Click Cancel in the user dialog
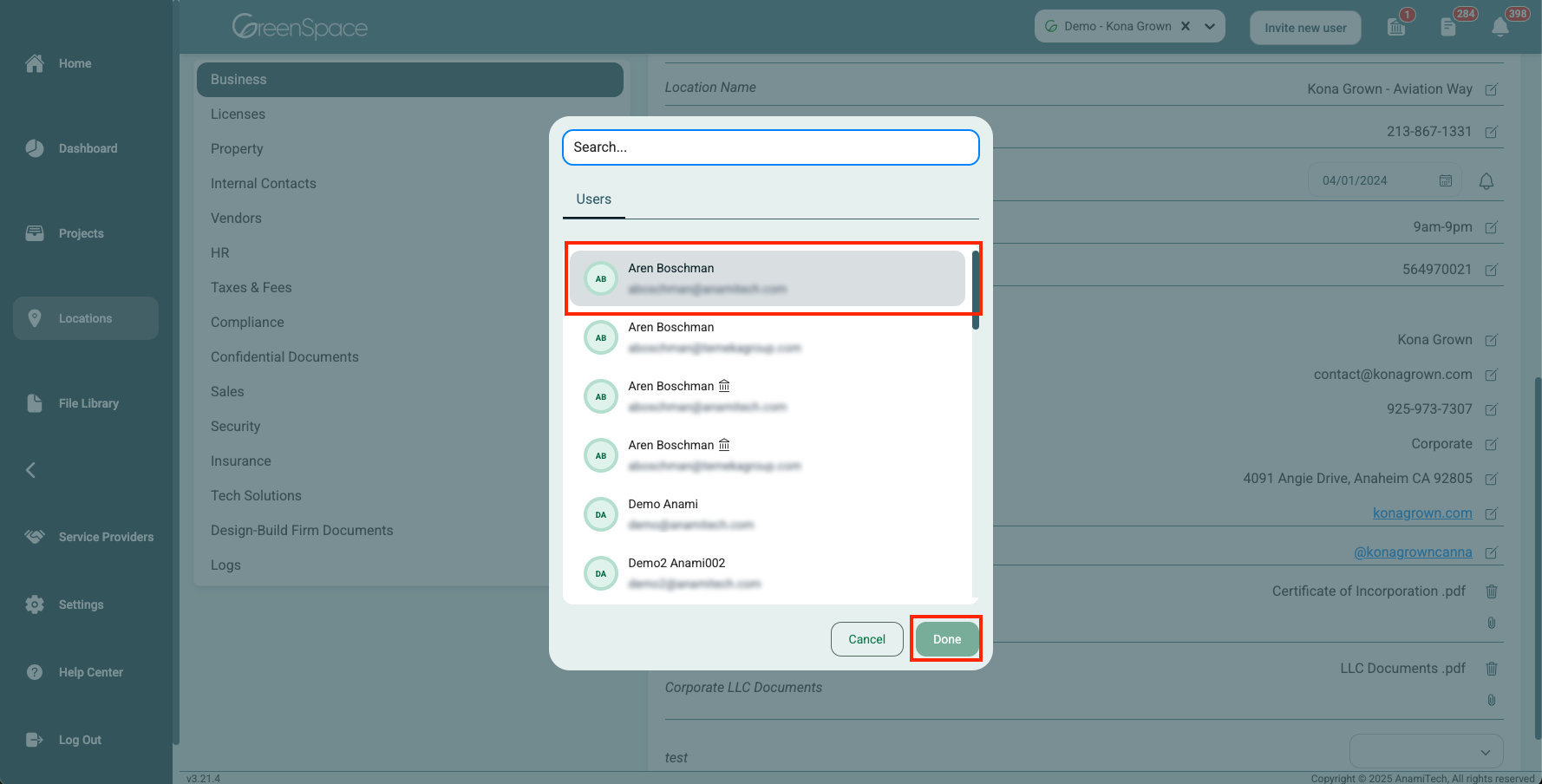The width and height of the screenshot is (1542, 784). tap(866, 639)
